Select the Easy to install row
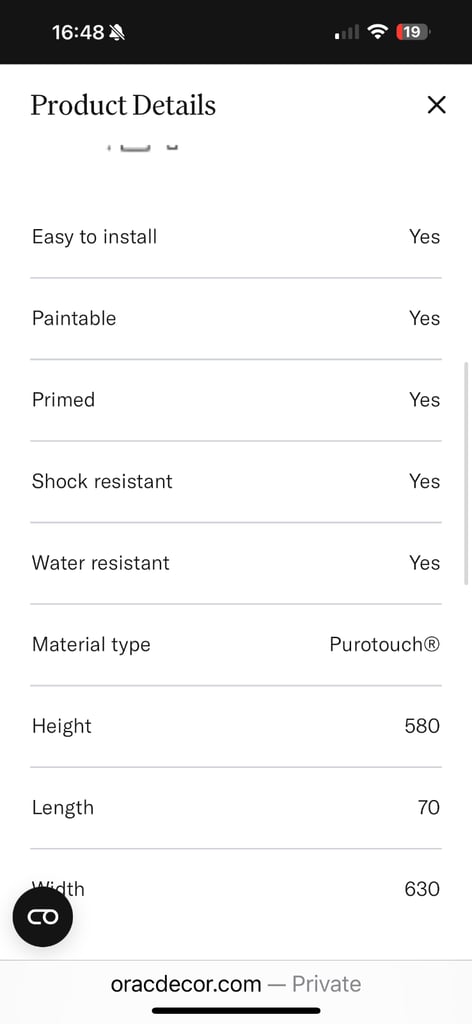Screen dimensions: 472x1024 pyautogui.click(x=236, y=236)
